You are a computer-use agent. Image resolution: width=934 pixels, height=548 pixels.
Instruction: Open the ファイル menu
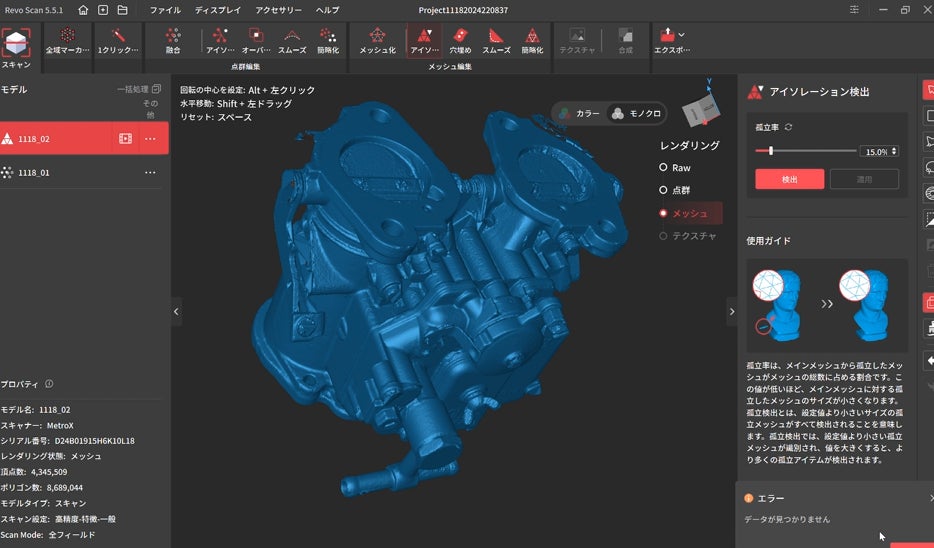(x=165, y=10)
